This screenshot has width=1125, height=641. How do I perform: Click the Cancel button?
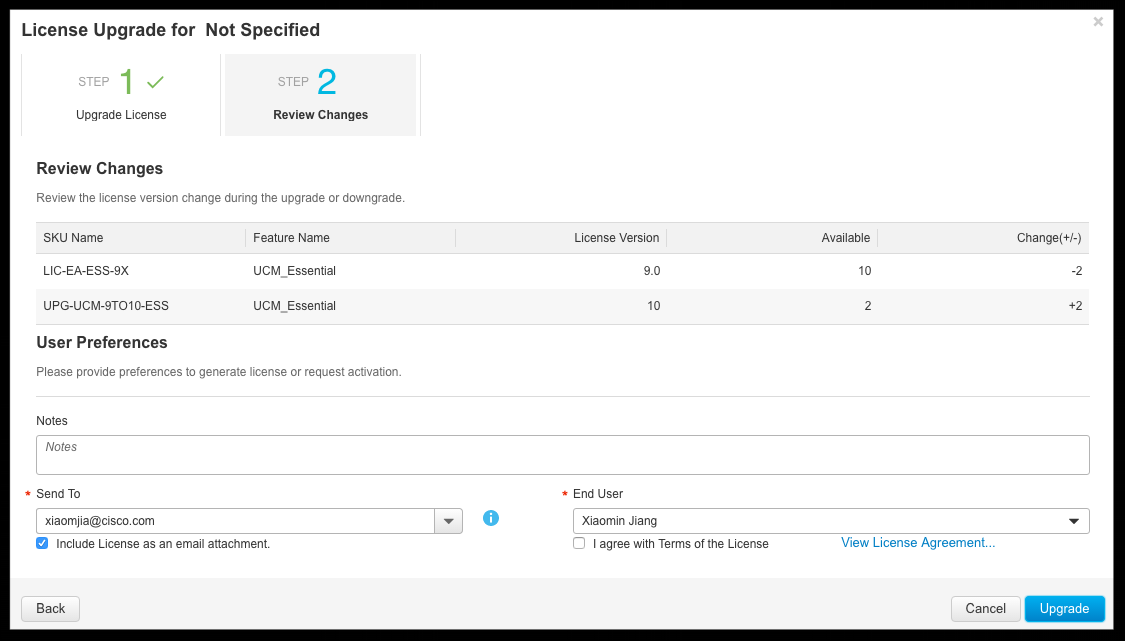click(x=985, y=609)
